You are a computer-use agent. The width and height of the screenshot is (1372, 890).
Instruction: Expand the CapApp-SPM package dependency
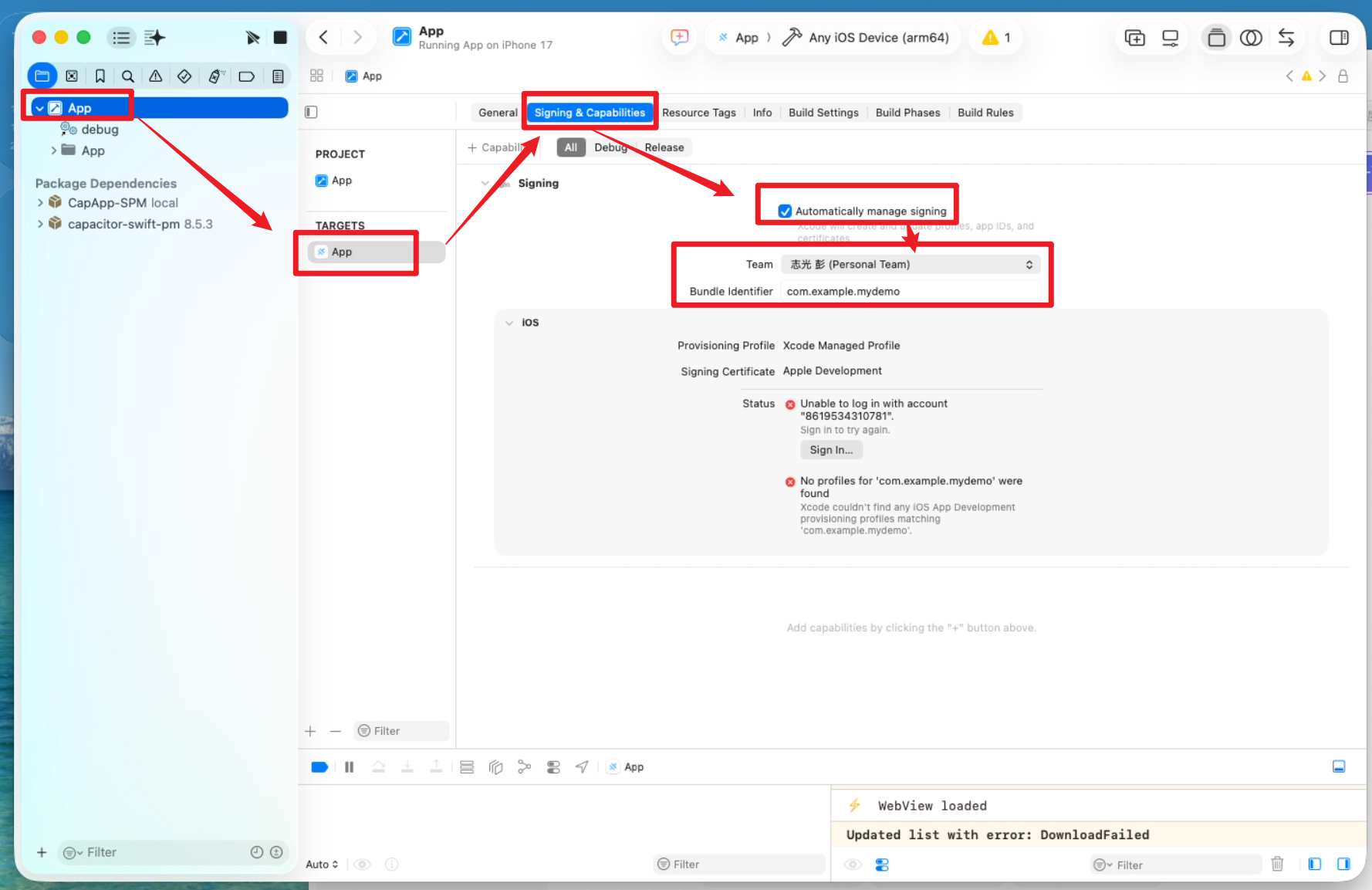pos(40,202)
